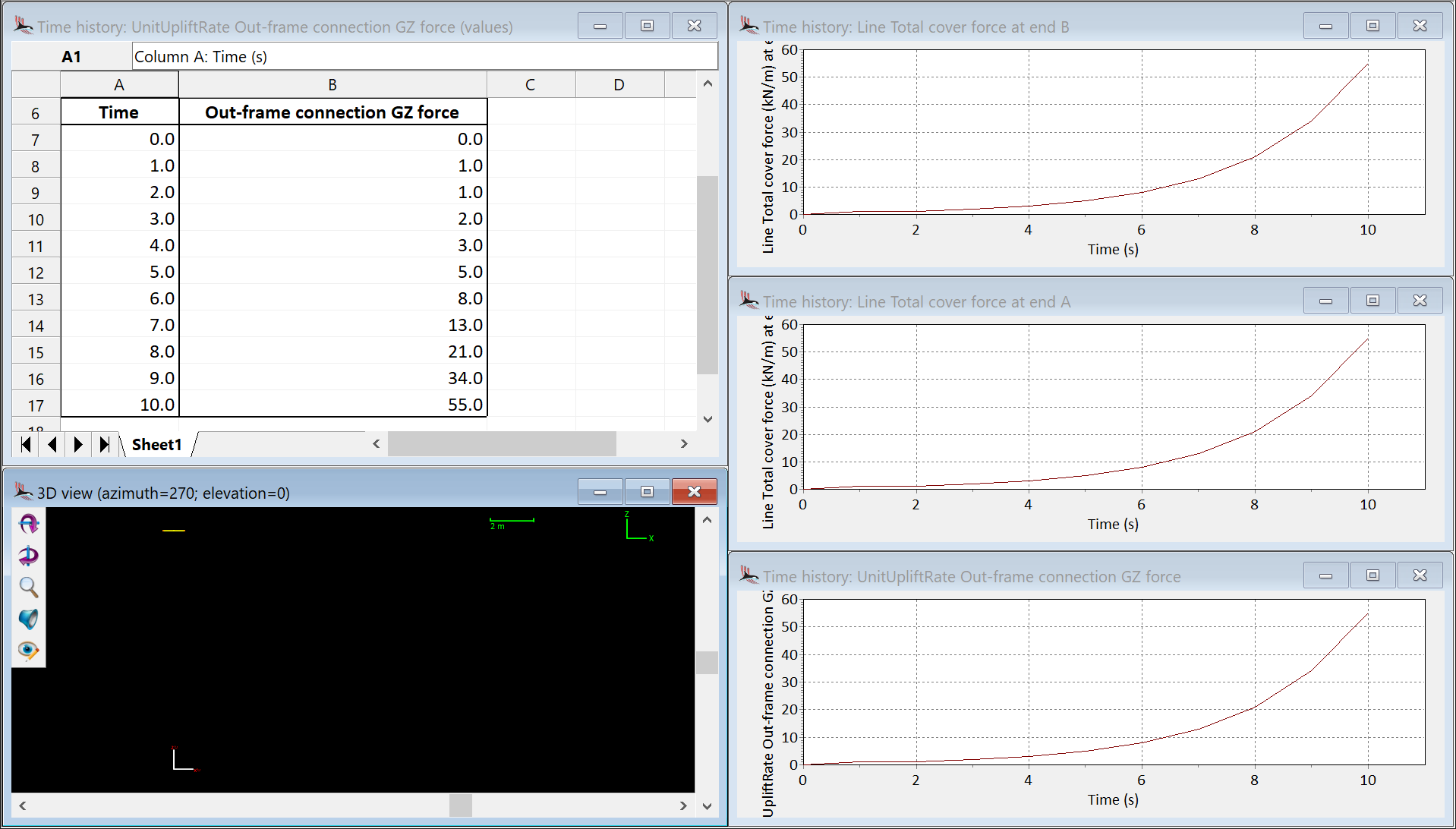This screenshot has width=1456, height=829.
Task: Minimize the 'cover force at end A' graph window
Action: tap(1325, 301)
